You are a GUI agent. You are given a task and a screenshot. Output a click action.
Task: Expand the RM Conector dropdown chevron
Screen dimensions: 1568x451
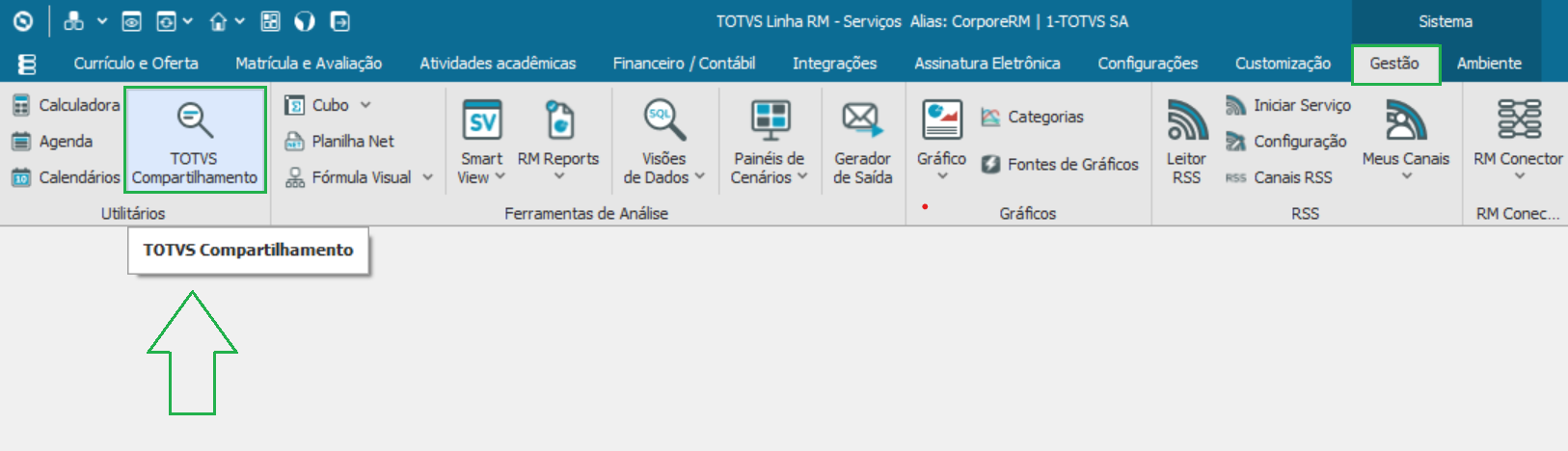tap(1519, 176)
